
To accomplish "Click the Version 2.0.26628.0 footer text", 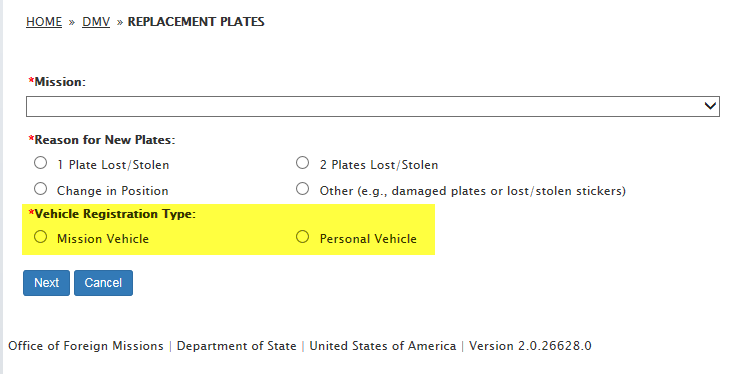I will [x=530, y=346].
